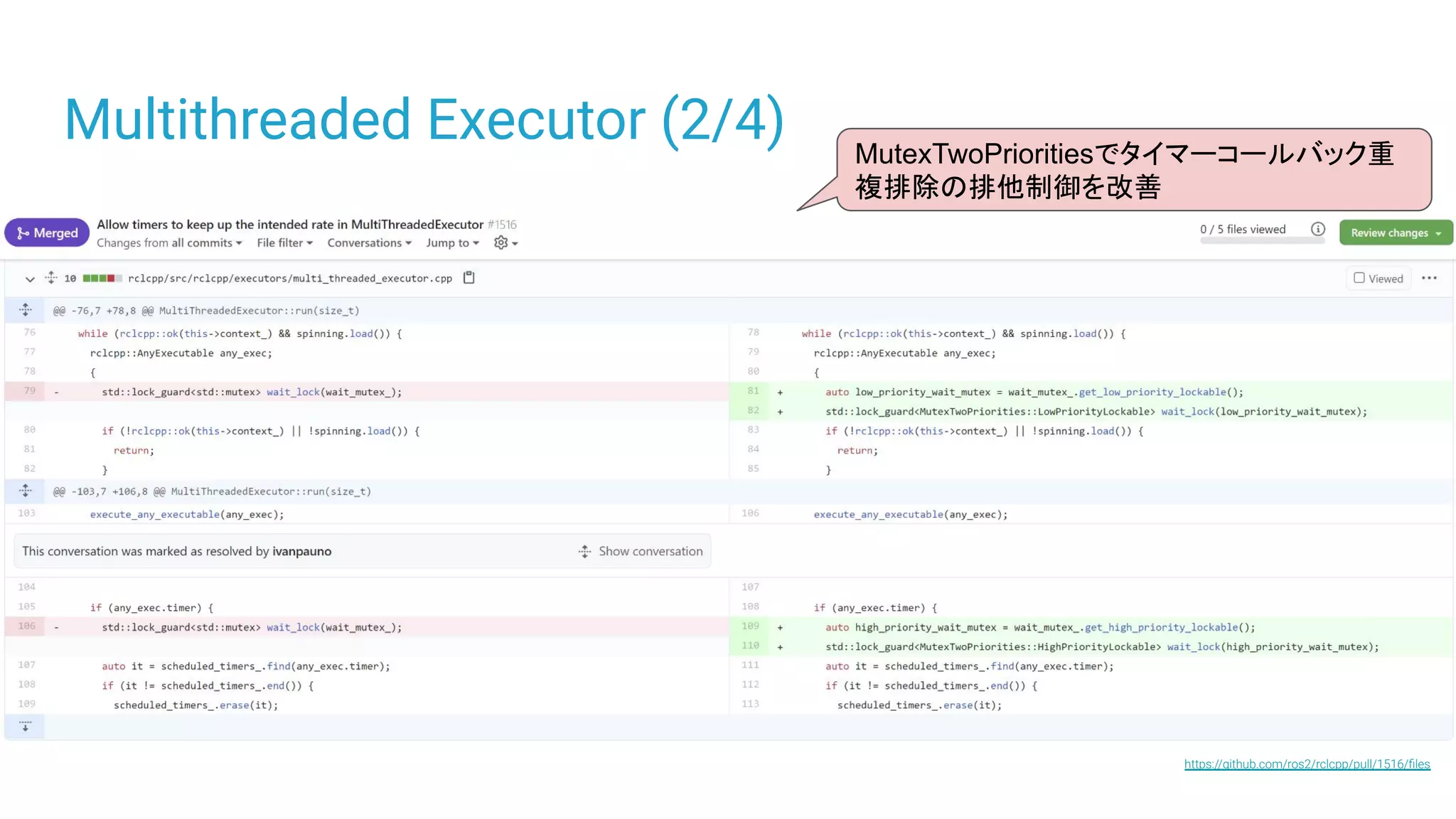Image resolution: width=1456 pixels, height=819 pixels.
Task: Open the github.com rclcpp pull 1516 link
Action: click(x=1307, y=764)
